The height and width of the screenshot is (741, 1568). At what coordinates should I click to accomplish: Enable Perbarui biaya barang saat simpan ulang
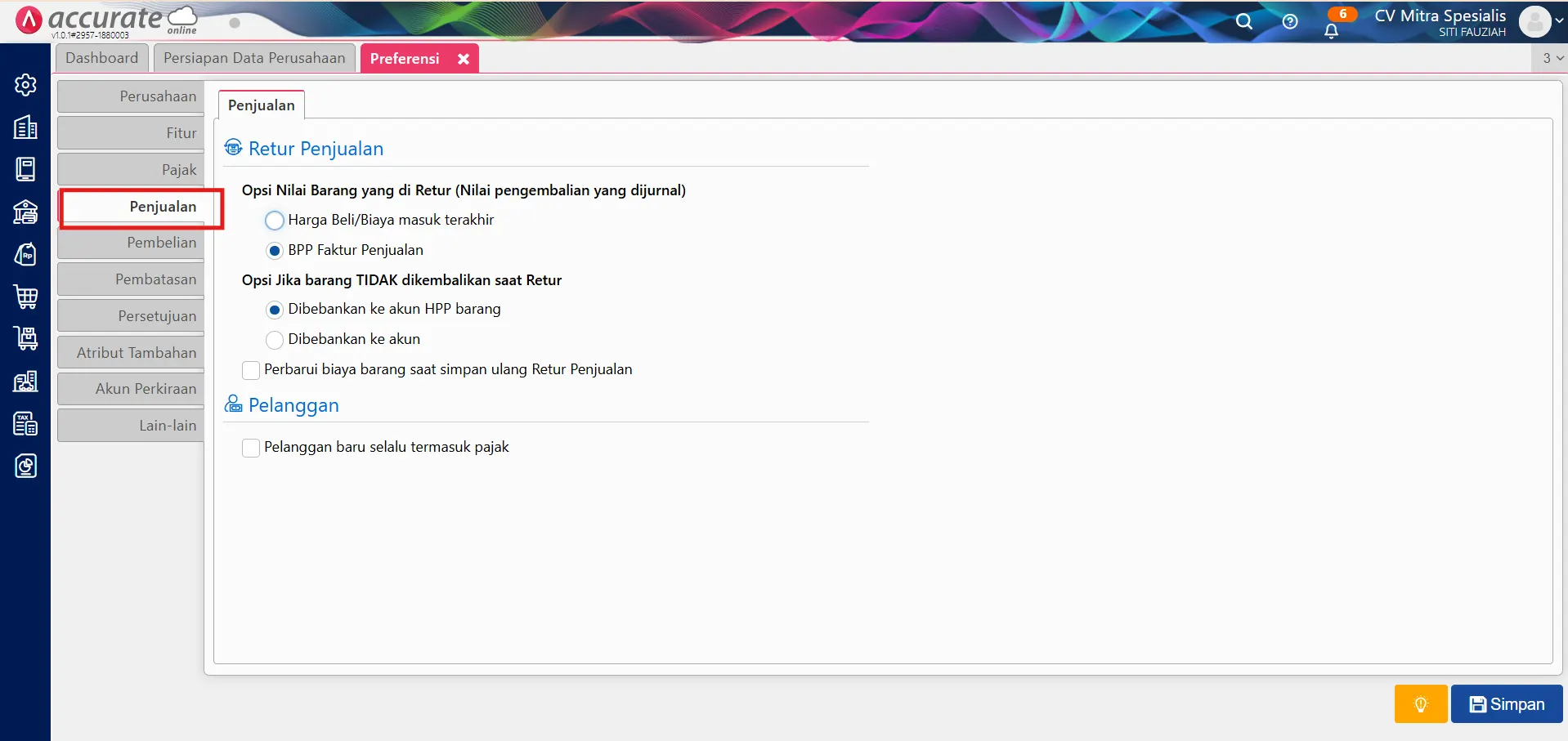pos(251,370)
